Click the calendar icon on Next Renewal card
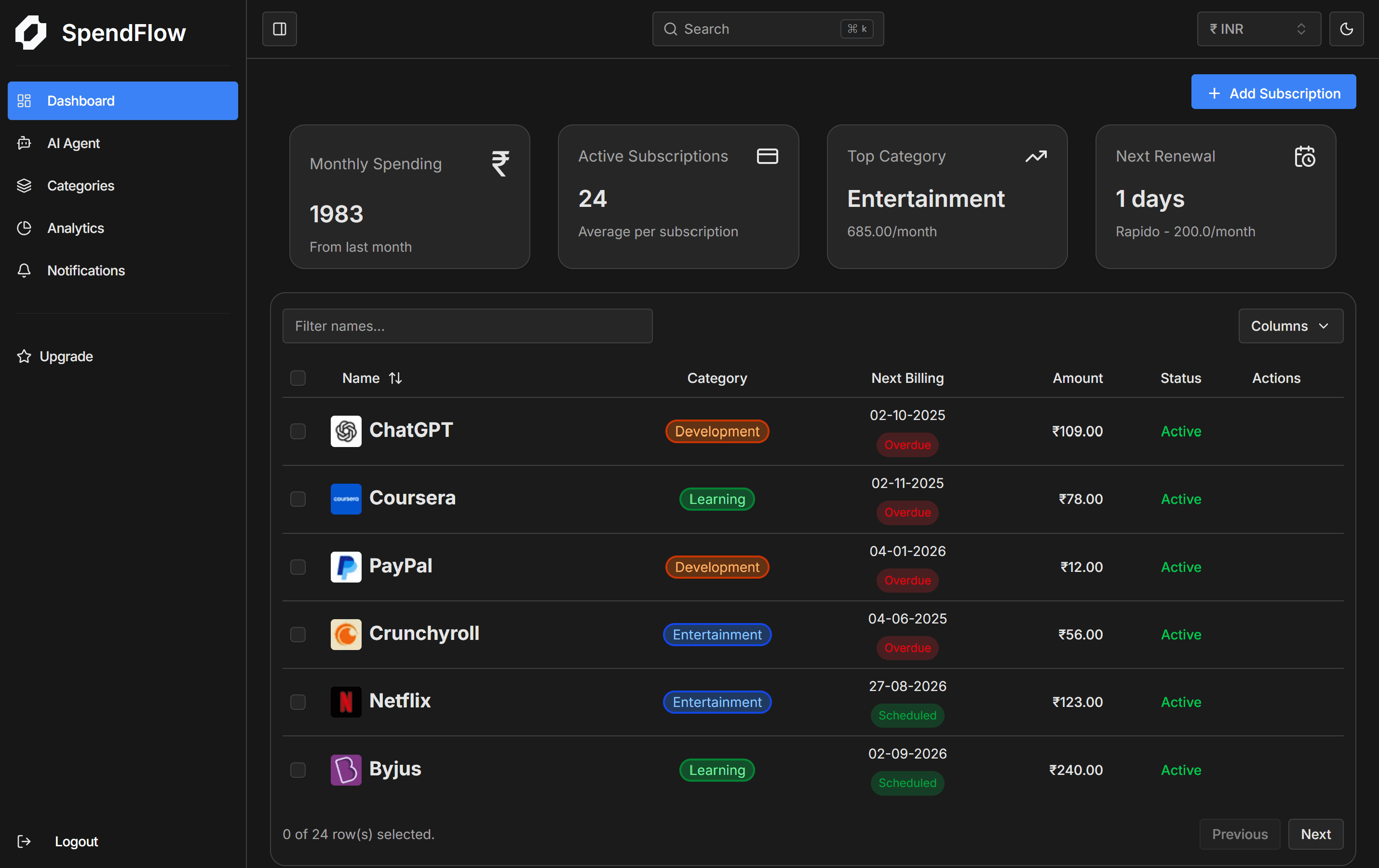The height and width of the screenshot is (868, 1379). (x=1305, y=156)
